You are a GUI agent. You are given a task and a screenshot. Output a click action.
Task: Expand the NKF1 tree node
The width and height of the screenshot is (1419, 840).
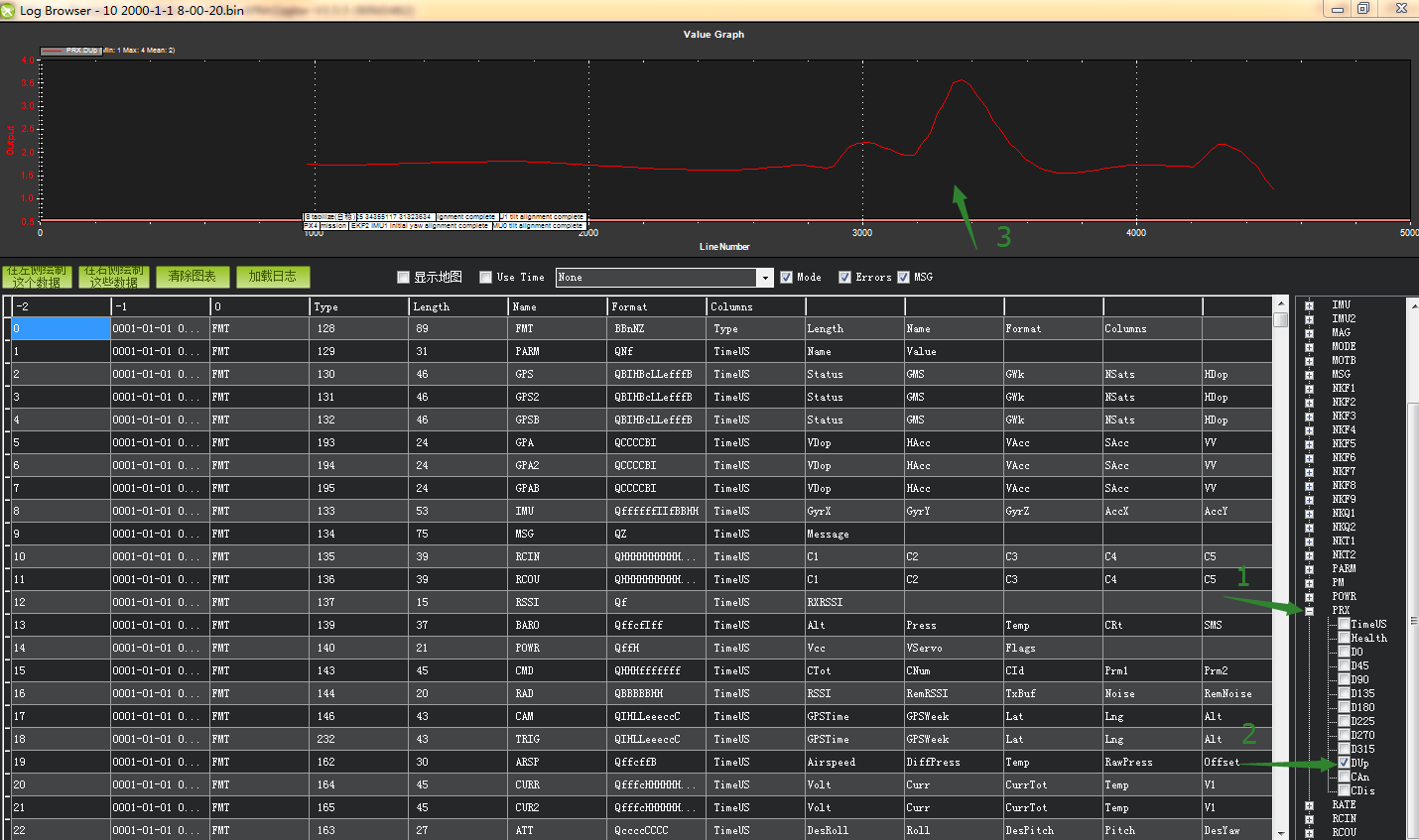tap(1309, 389)
